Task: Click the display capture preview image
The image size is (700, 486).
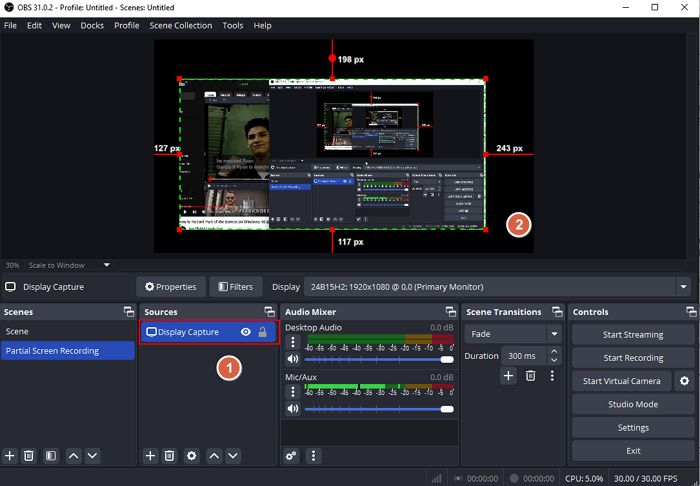Action: (332, 154)
